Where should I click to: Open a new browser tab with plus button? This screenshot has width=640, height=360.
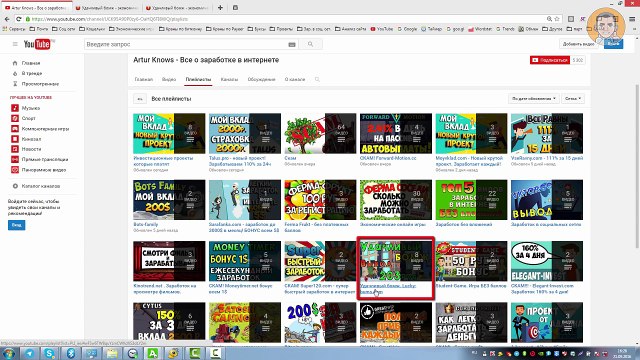click(220, 7)
